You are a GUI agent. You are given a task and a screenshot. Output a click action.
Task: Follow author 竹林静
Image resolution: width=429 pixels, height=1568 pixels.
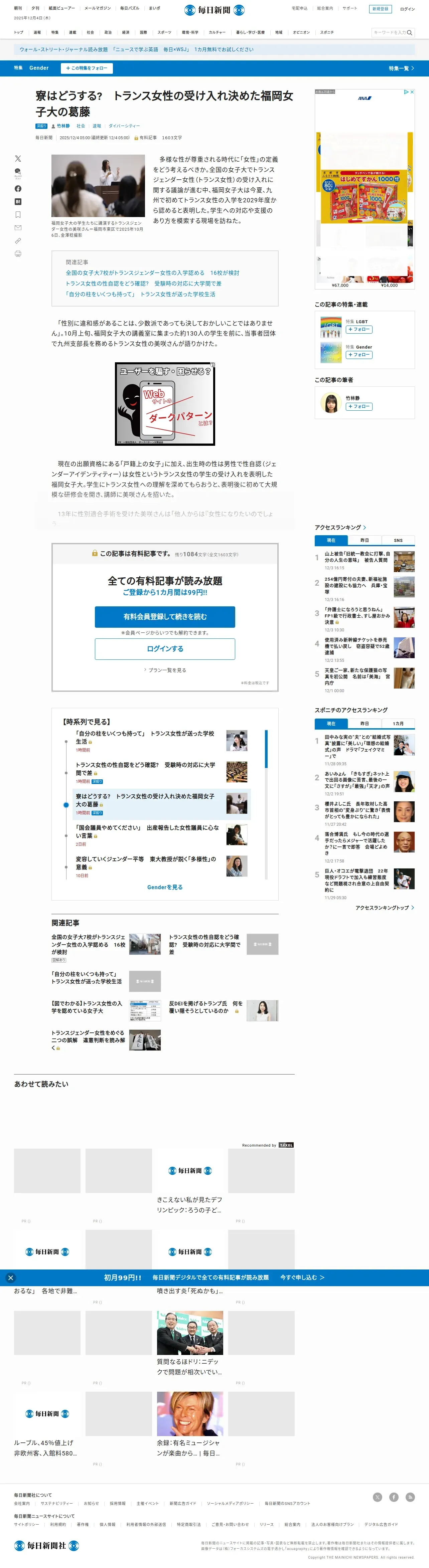359,407
